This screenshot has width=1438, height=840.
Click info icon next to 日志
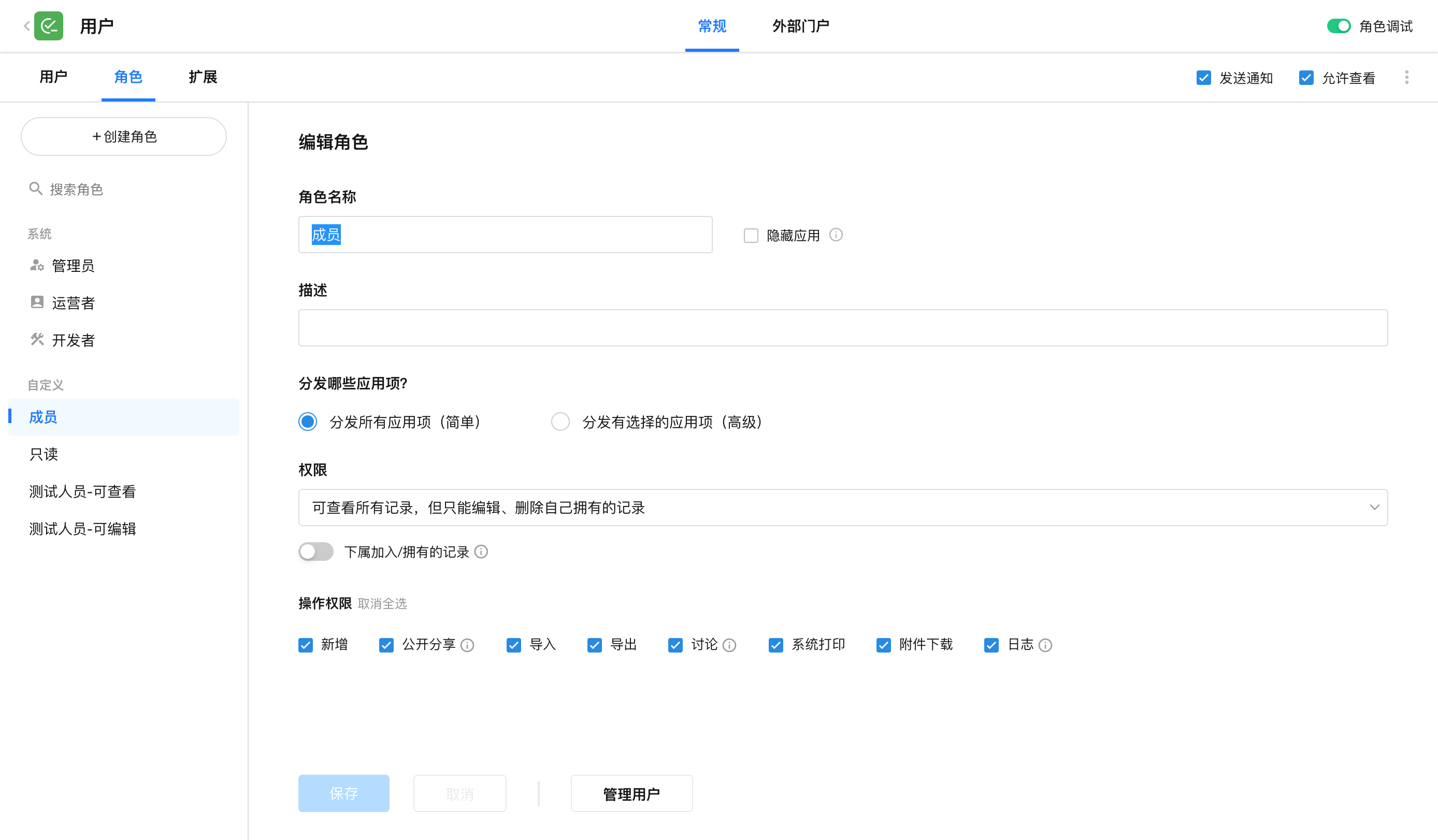coord(1045,645)
